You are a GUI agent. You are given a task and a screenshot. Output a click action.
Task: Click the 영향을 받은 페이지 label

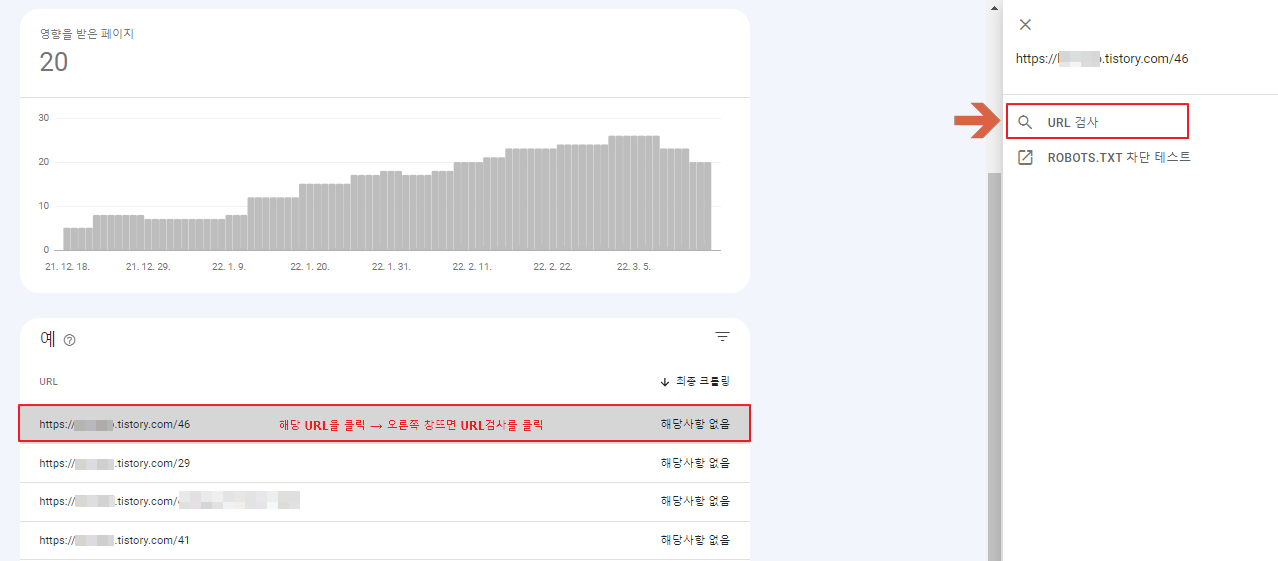(87, 34)
